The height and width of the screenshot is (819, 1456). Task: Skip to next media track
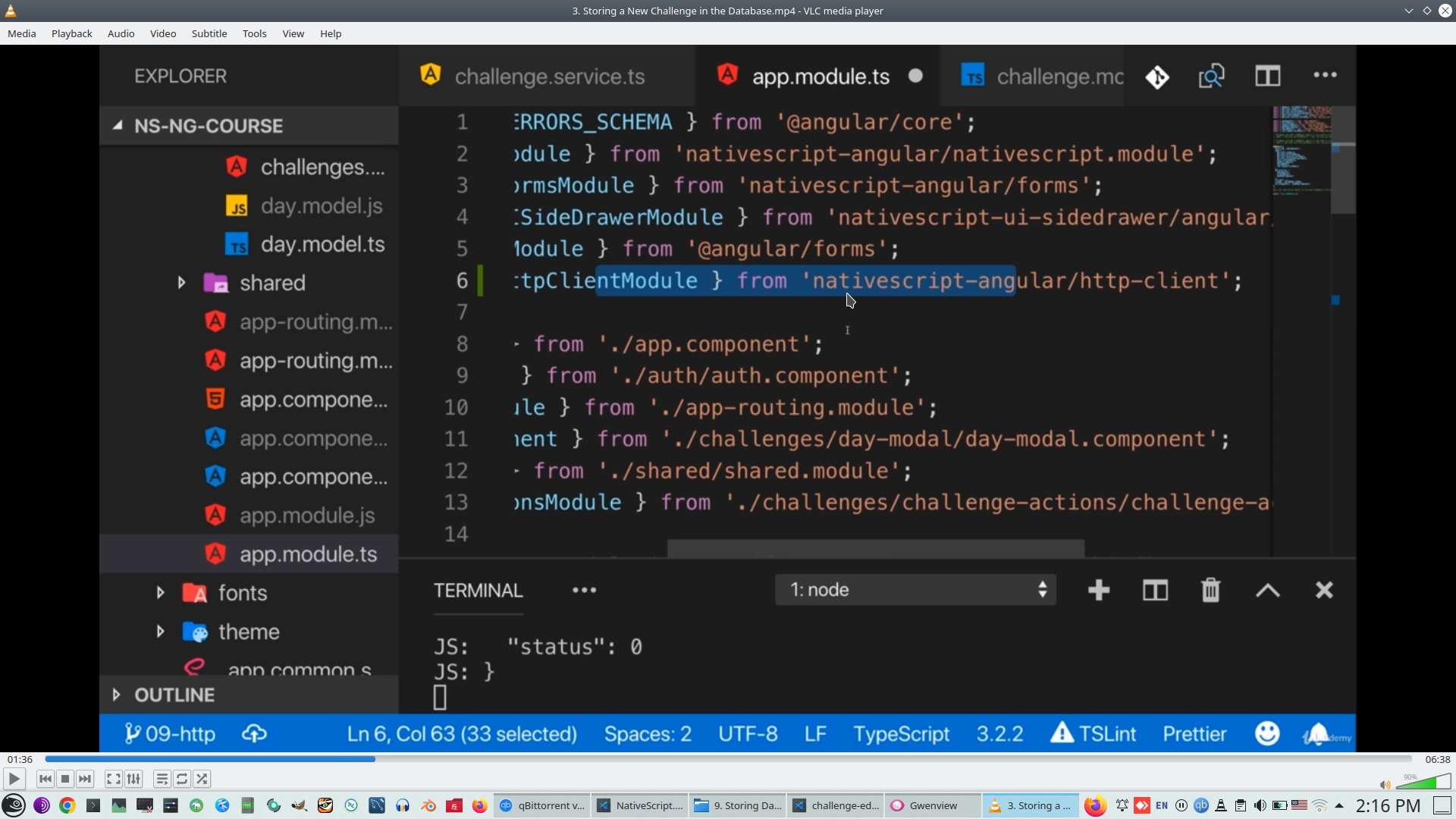pyautogui.click(x=85, y=779)
